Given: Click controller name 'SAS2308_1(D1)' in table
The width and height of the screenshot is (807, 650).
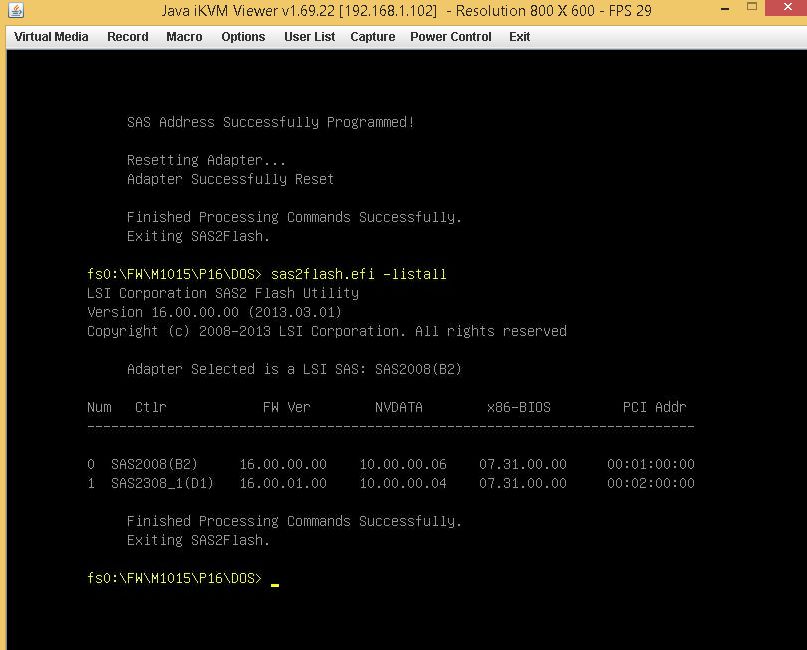Looking at the screenshot, I should click(163, 483).
